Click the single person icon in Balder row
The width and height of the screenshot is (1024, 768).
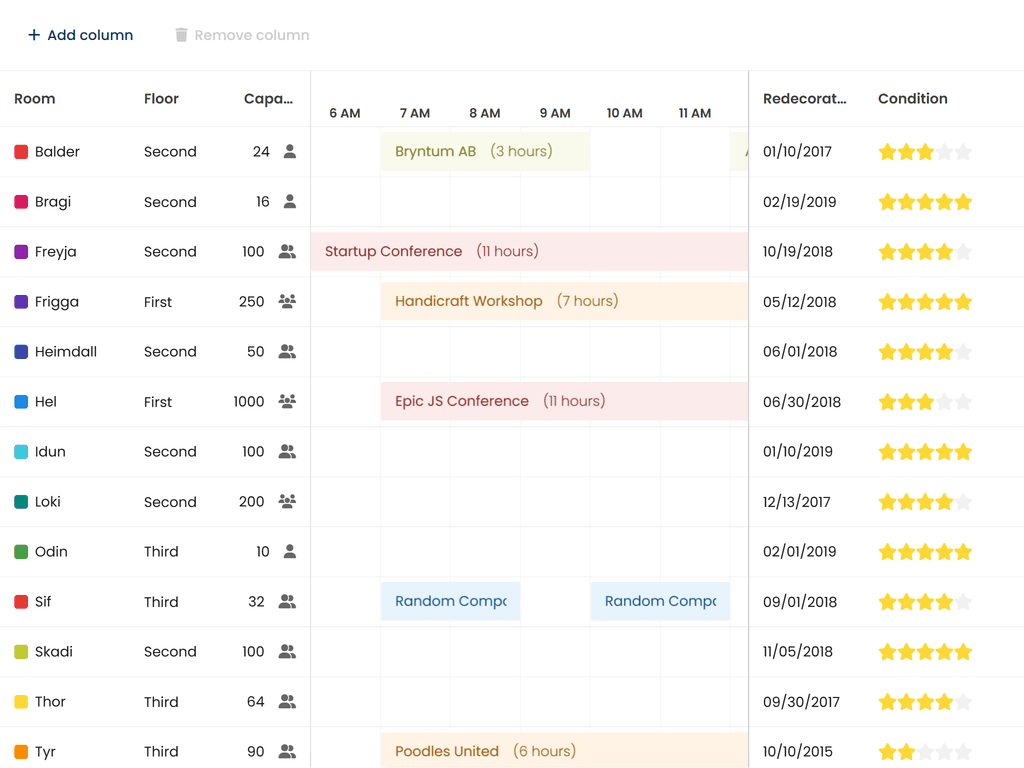pyautogui.click(x=290, y=152)
